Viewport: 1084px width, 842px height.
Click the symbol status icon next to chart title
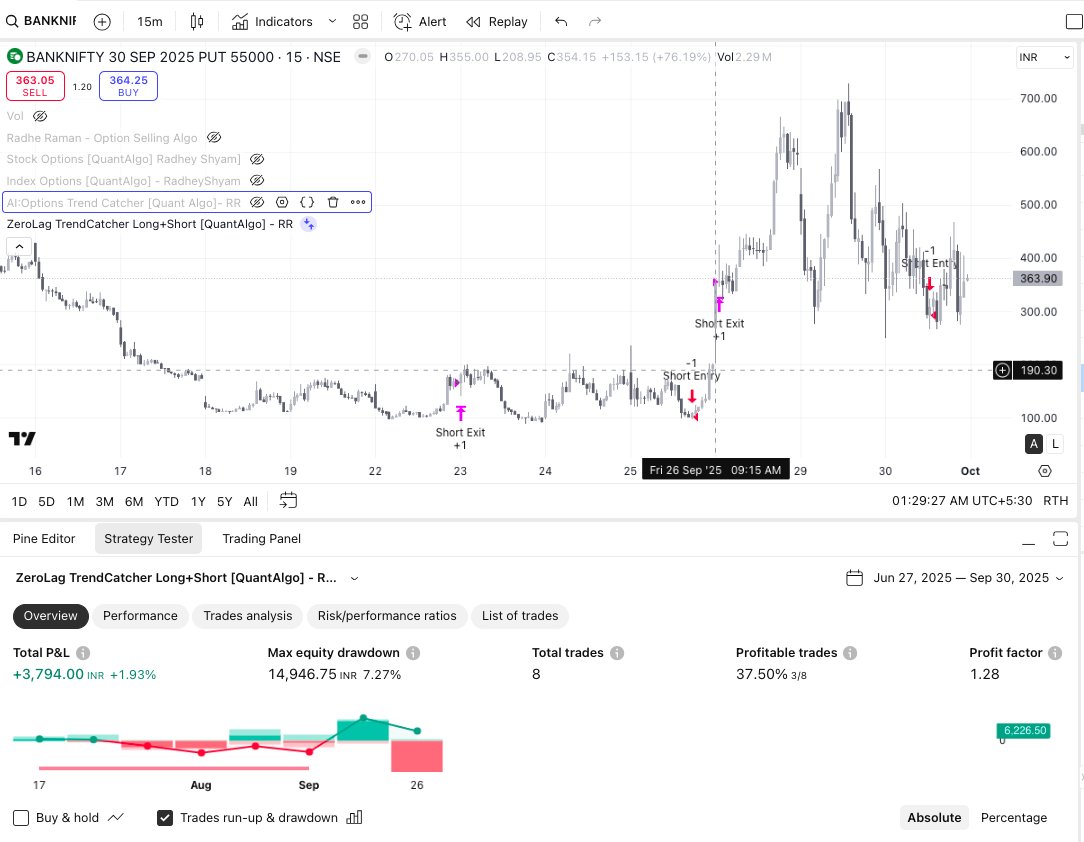click(362, 57)
